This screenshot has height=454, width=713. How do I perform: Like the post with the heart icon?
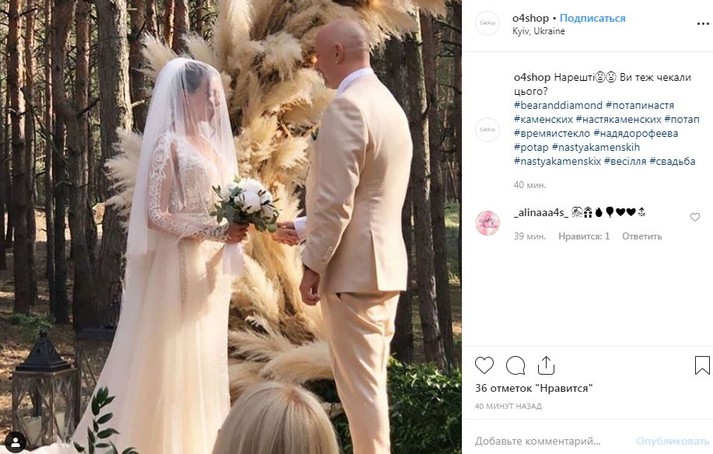tap(484, 365)
